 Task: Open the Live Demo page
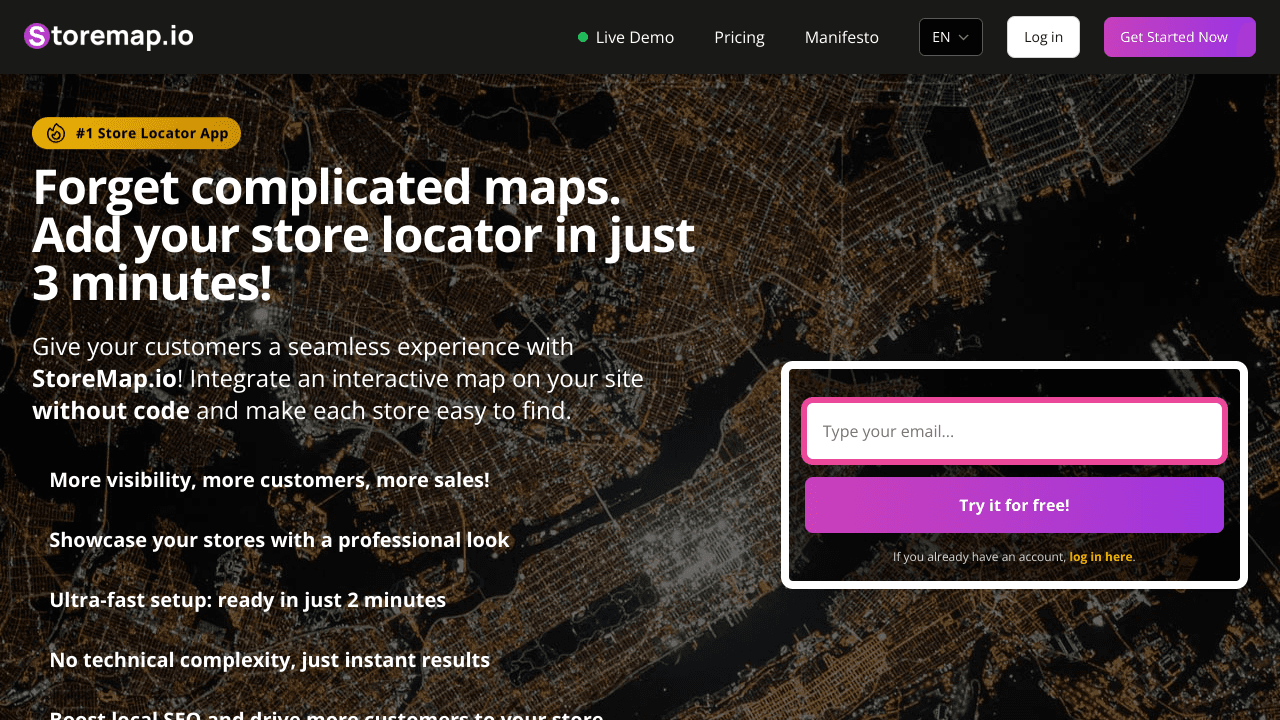click(x=626, y=37)
